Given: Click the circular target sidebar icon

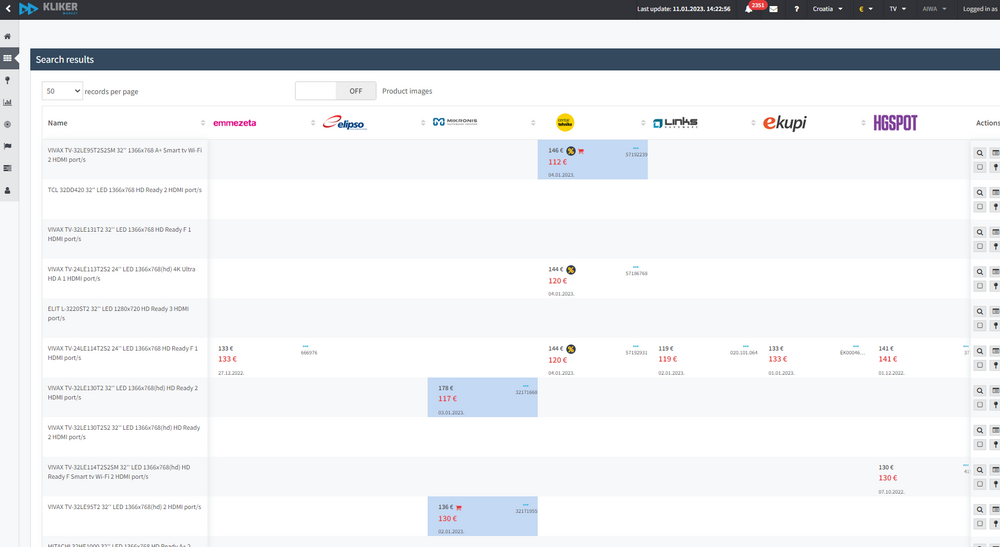Looking at the screenshot, I should pyautogui.click(x=8, y=124).
